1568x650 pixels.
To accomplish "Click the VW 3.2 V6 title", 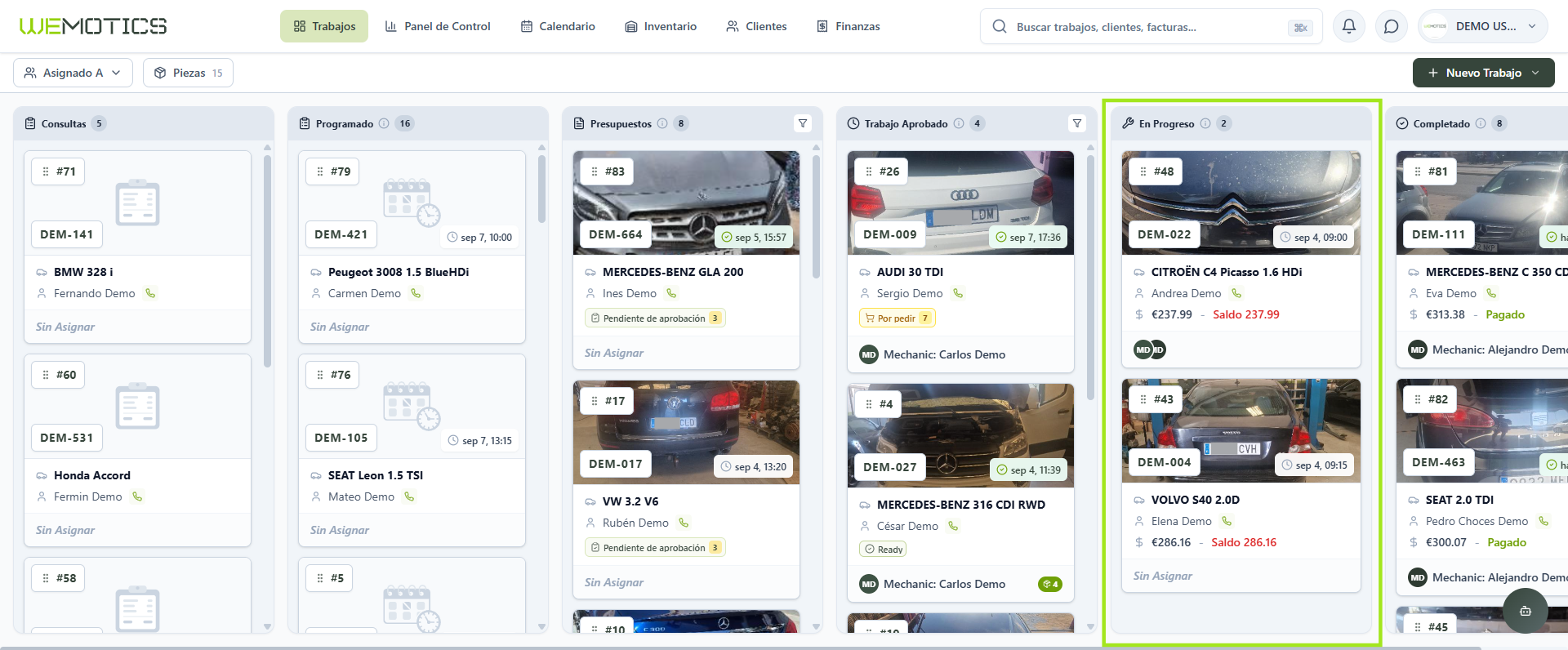I will pyautogui.click(x=630, y=501).
